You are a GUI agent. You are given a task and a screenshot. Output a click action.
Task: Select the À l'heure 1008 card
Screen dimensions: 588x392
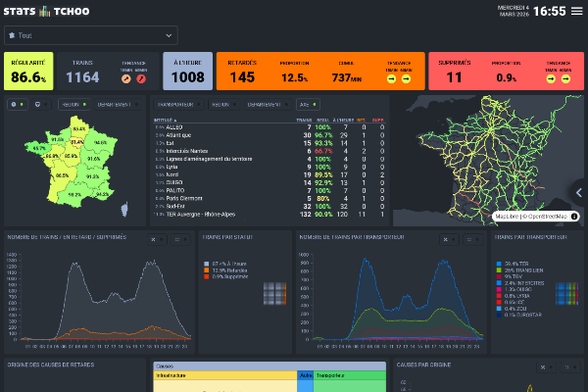pos(188,71)
